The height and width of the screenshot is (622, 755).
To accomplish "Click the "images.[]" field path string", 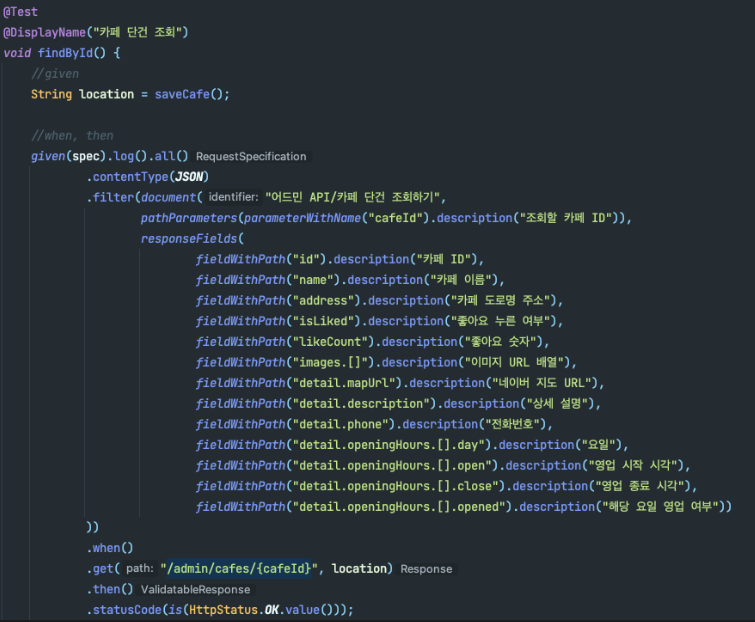I will click(x=333, y=363).
